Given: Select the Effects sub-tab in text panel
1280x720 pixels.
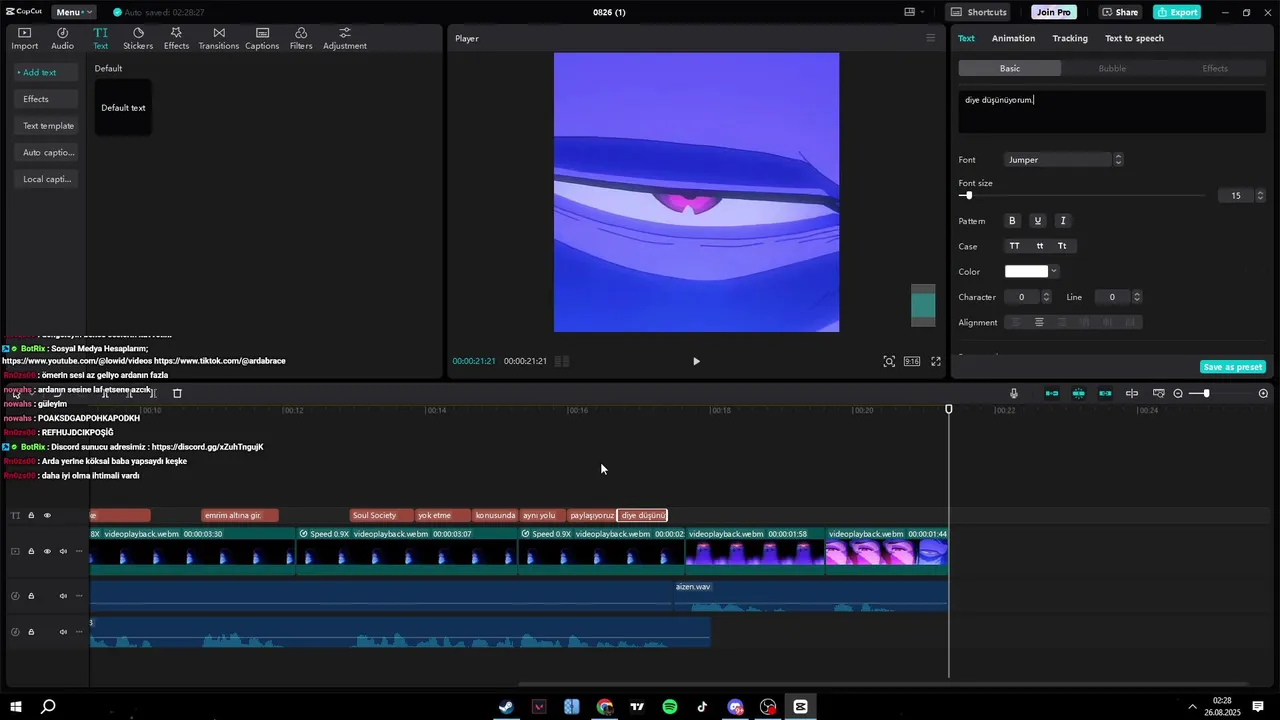Looking at the screenshot, I should [x=1214, y=68].
